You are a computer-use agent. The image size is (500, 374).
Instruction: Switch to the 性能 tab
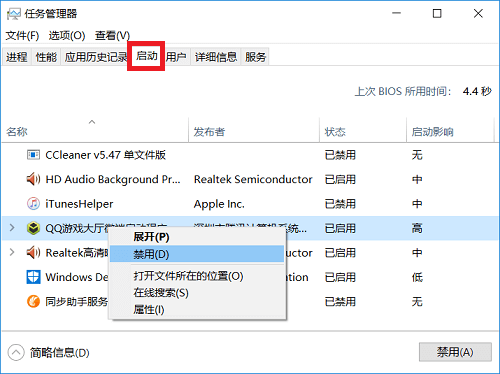pos(46,57)
